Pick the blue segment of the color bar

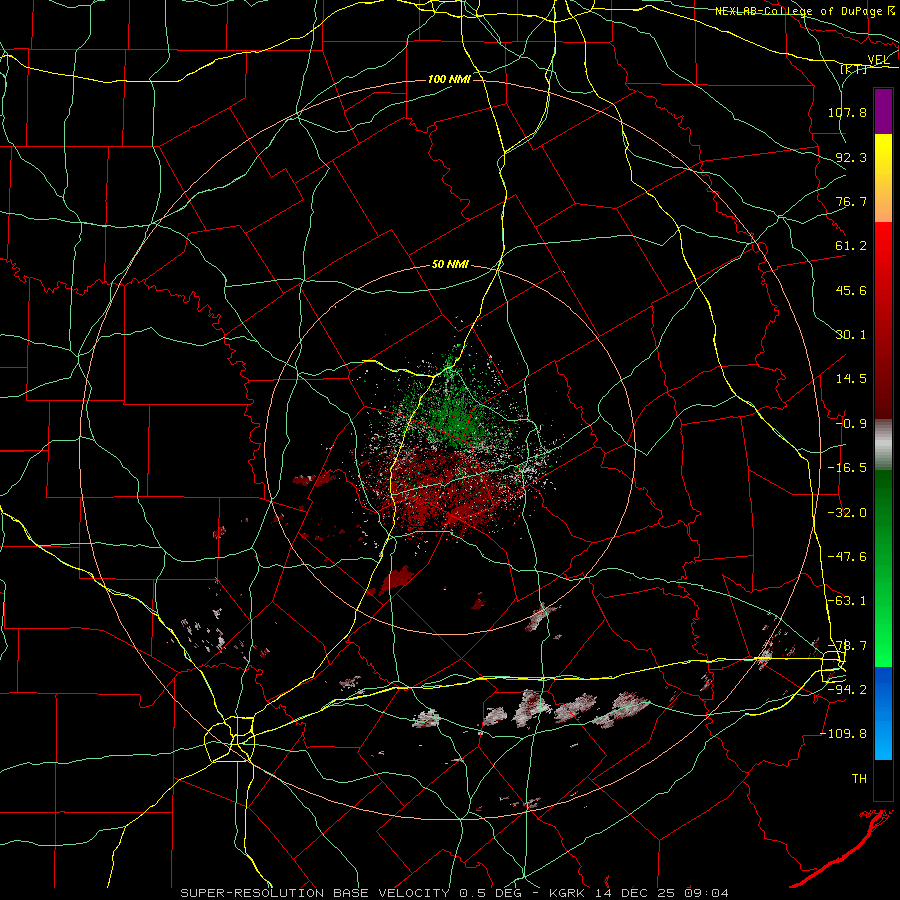pos(883,713)
